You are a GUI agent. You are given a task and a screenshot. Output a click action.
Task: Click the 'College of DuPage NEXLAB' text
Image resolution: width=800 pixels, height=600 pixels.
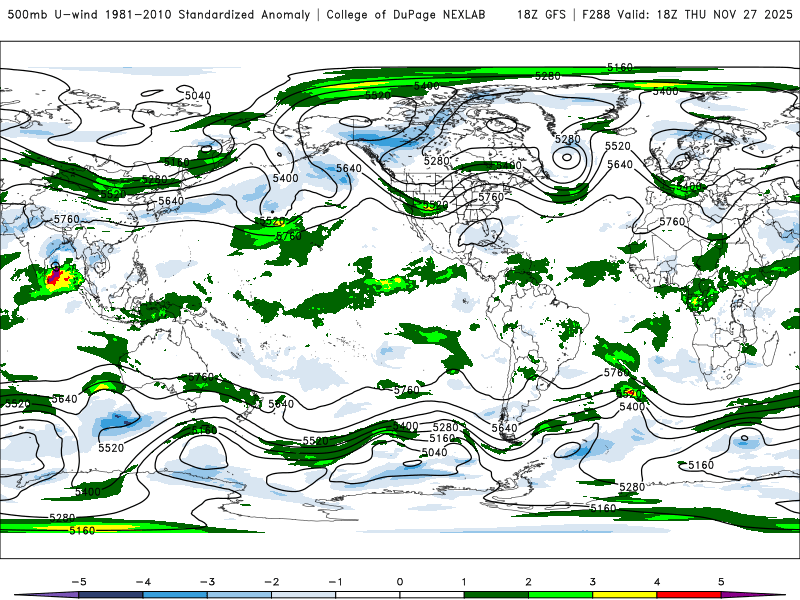(406, 15)
